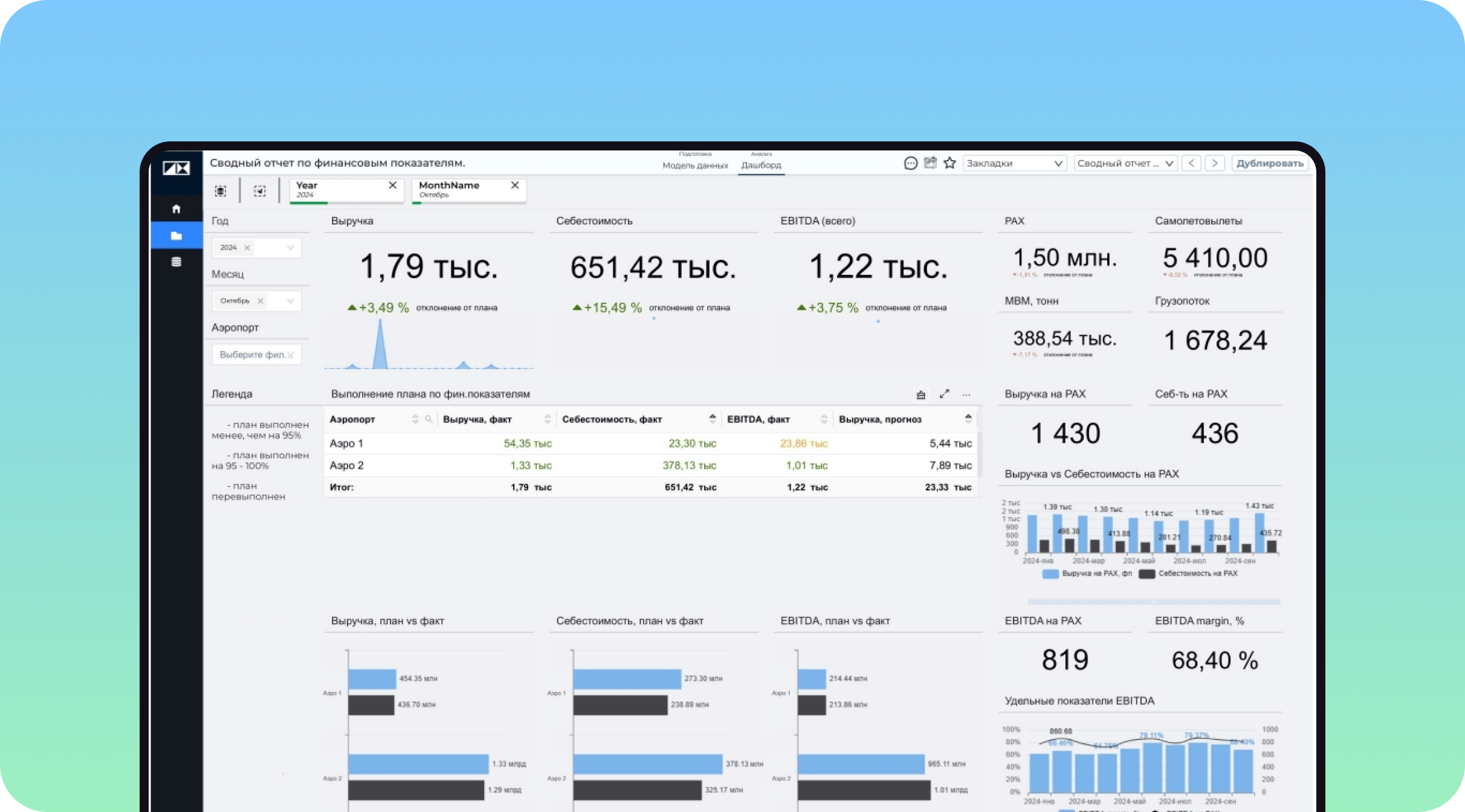Switch to Модель данных tab
Image resolution: width=1465 pixels, height=812 pixels.
695,165
